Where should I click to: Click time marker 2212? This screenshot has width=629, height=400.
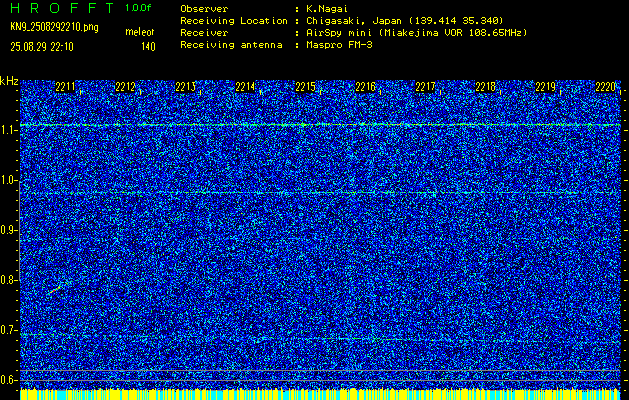(125, 87)
